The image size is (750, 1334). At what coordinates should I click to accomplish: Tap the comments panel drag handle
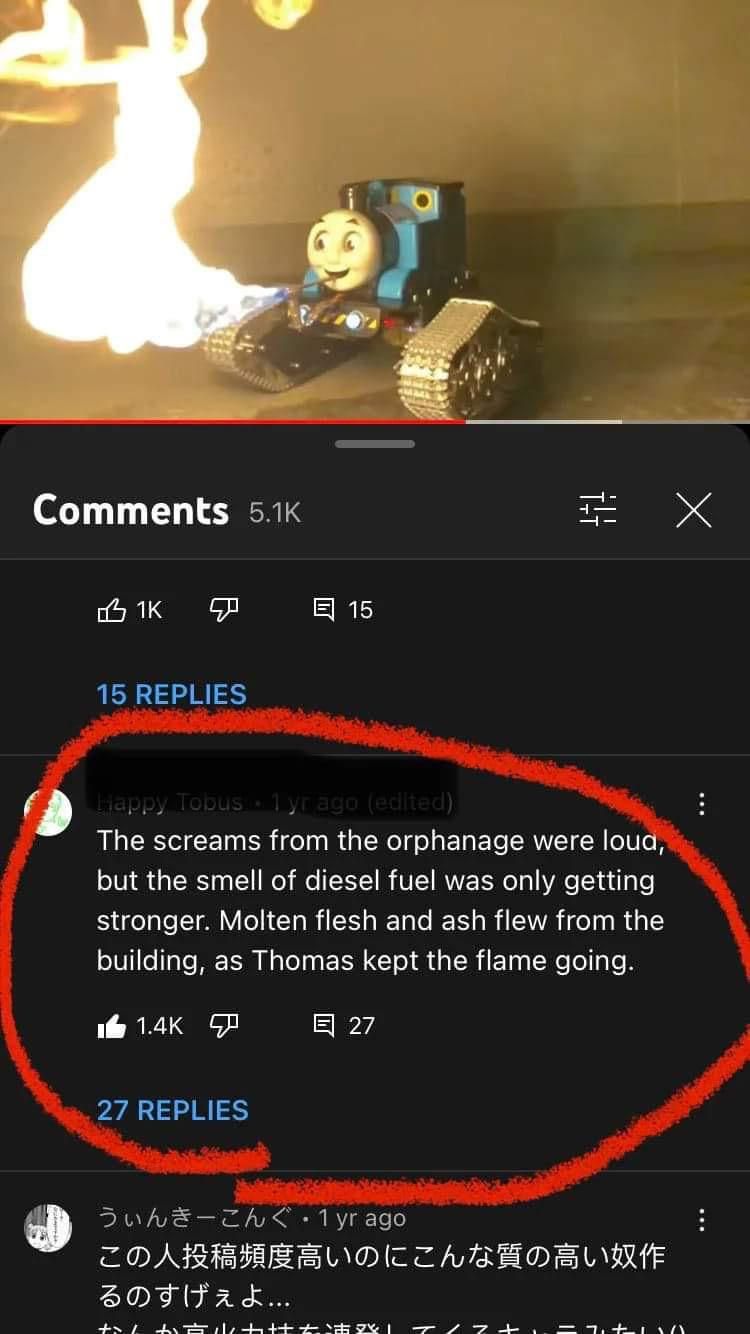375,444
